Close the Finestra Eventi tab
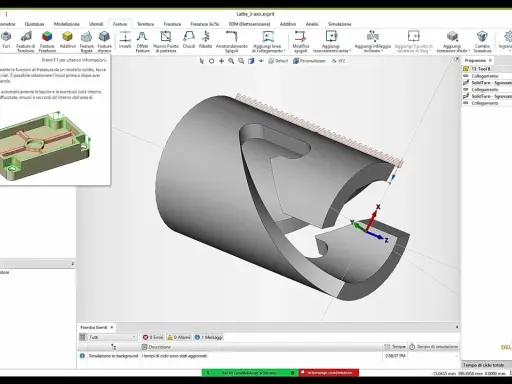 coord(112,327)
